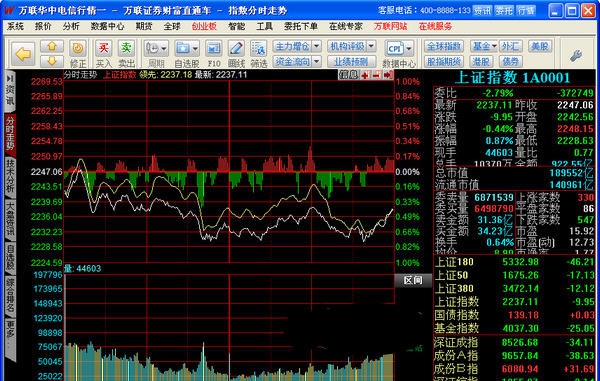600x381 pixels.
Task: Click the 委托 button in title bar
Action: 504,10
